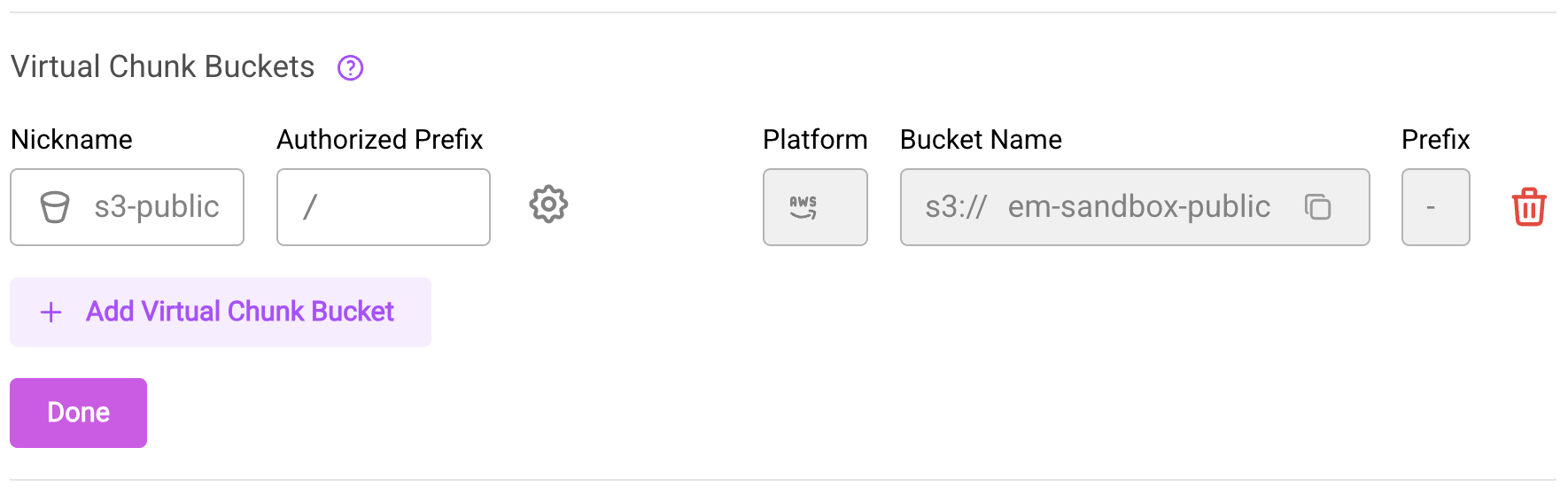Click the Authorized Prefix label
This screenshot has height=494, width=1568.
tap(379, 140)
